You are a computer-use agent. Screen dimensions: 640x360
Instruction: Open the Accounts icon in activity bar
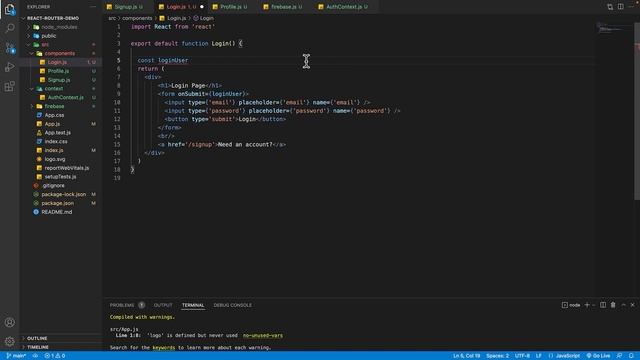9,322
